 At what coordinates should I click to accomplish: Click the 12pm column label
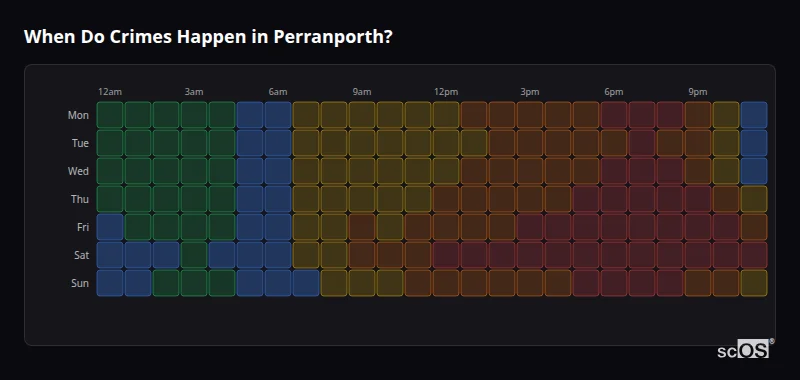(446, 92)
